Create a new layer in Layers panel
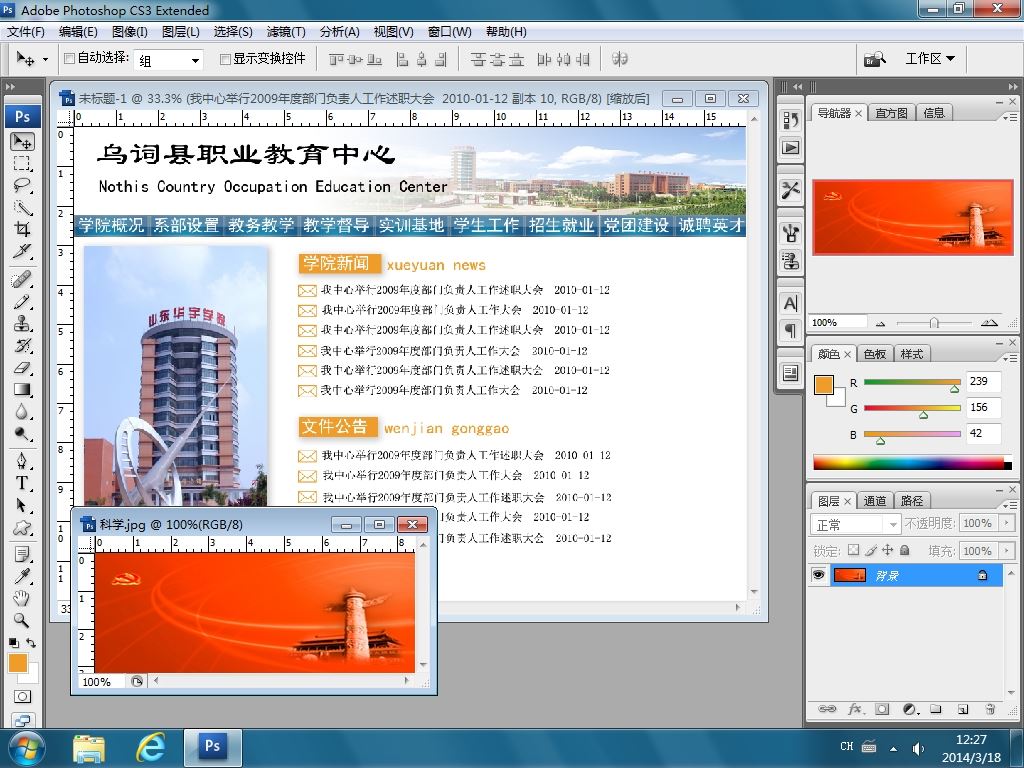The image size is (1024, 768). click(x=963, y=709)
